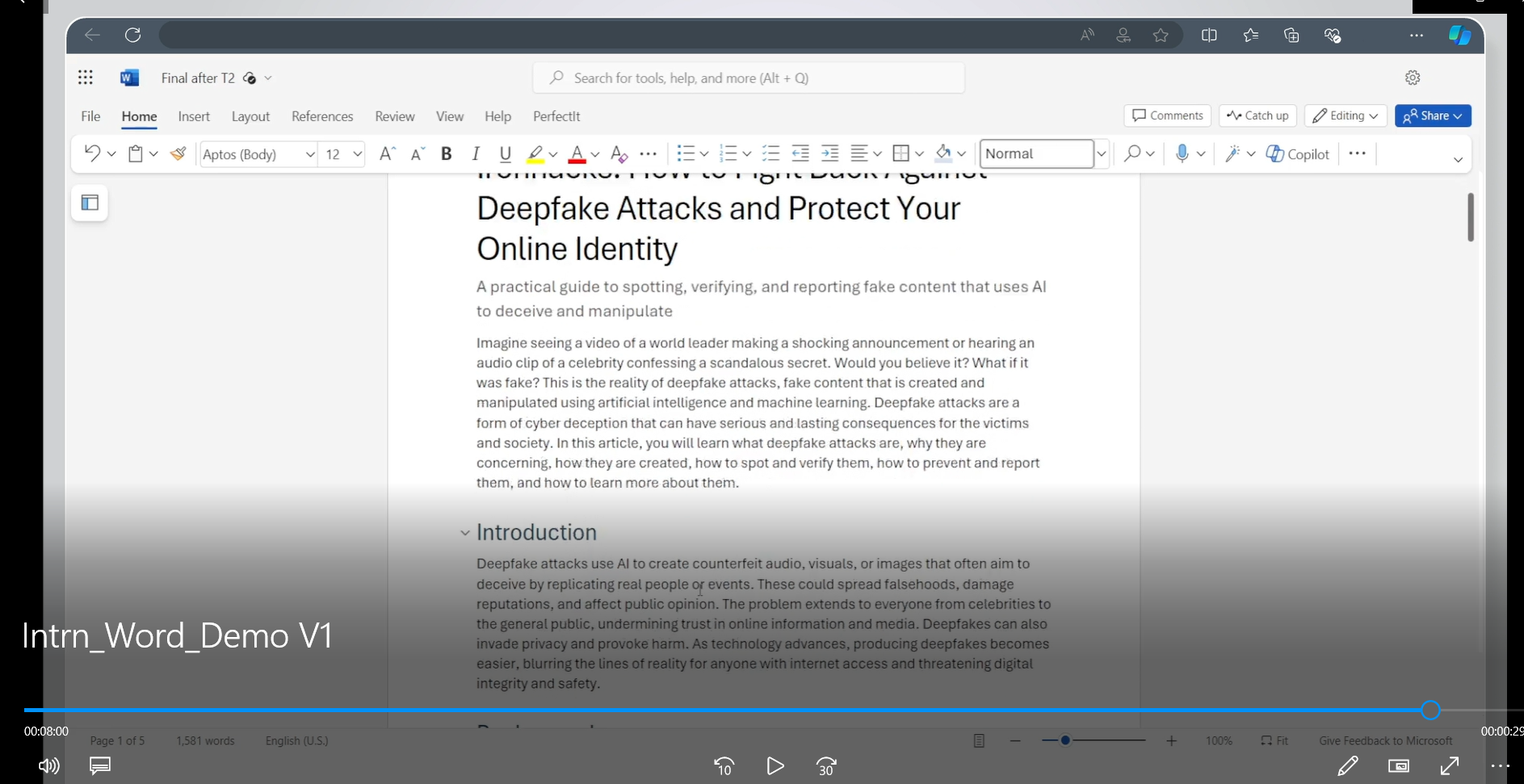The height and width of the screenshot is (784, 1524).
Task: Apply the bulleted list
Action: [x=686, y=153]
